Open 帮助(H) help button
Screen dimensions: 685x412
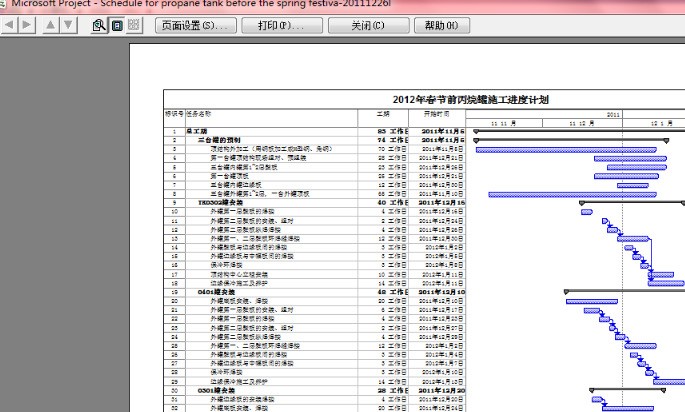tap(442, 25)
